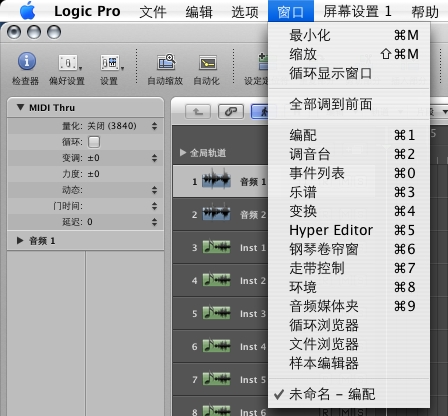Open the 调音台 mixer menu item

[x=349, y=154]
